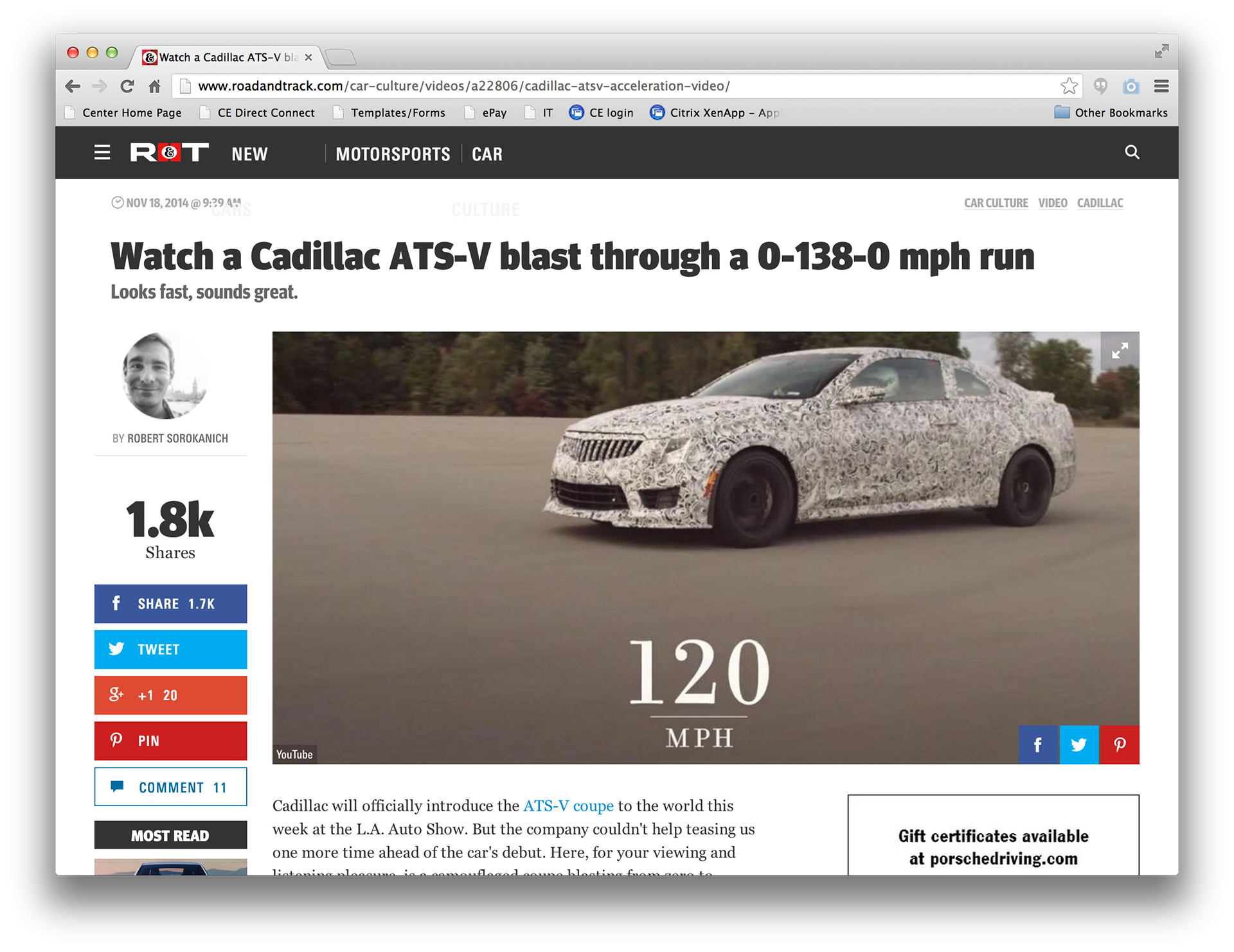Click the MOST READ header
The image size is (1234, 952).
point(170,835)
